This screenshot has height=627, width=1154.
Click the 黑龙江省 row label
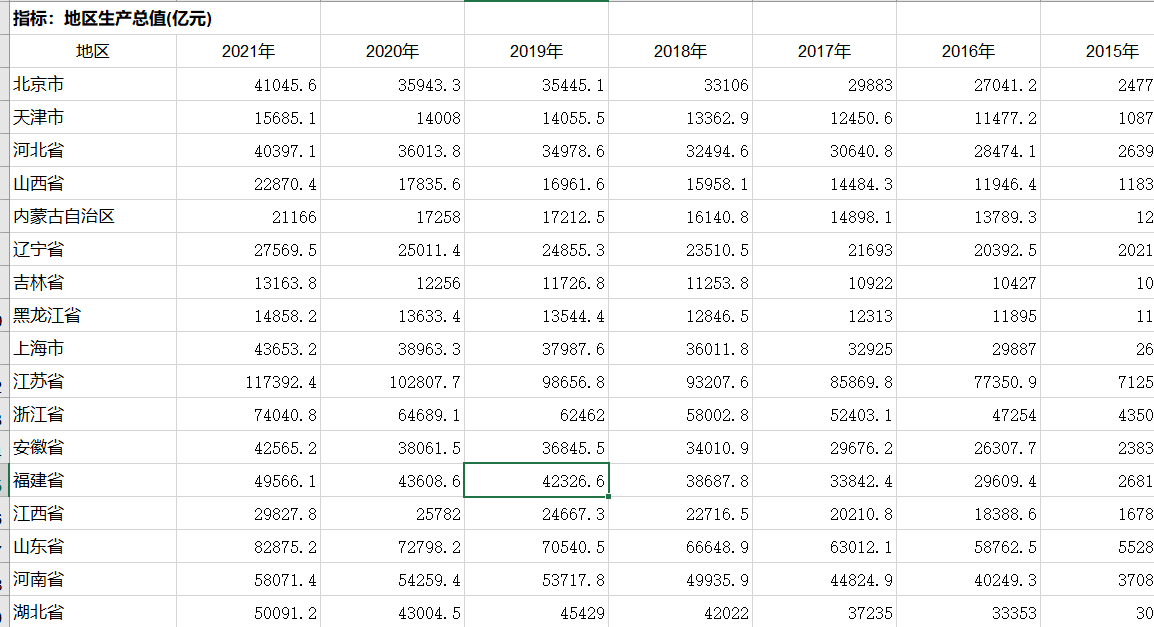(x=93, y=316)
